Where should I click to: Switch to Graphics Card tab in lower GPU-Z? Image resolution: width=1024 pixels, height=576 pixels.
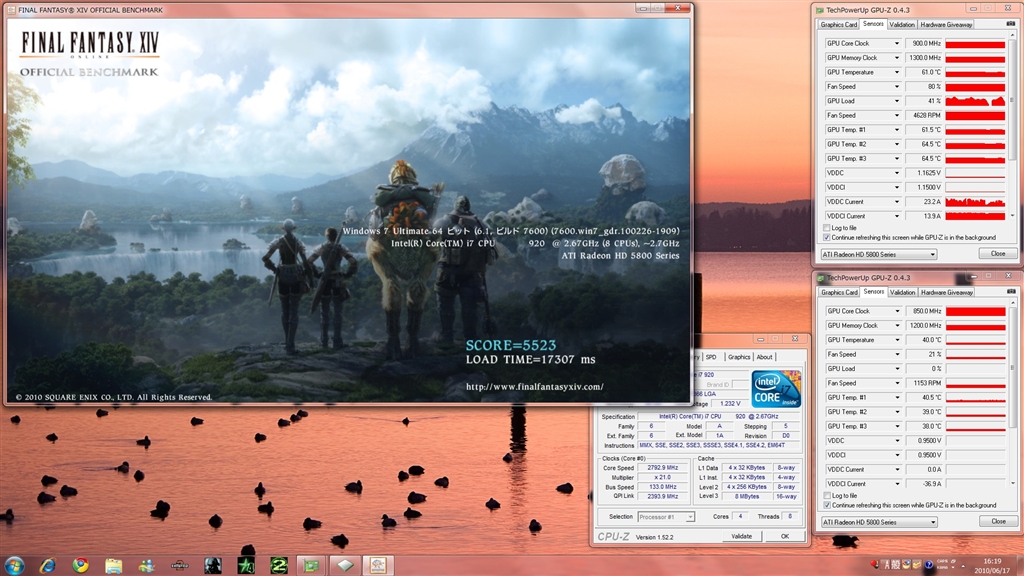[x=839, y=292]
